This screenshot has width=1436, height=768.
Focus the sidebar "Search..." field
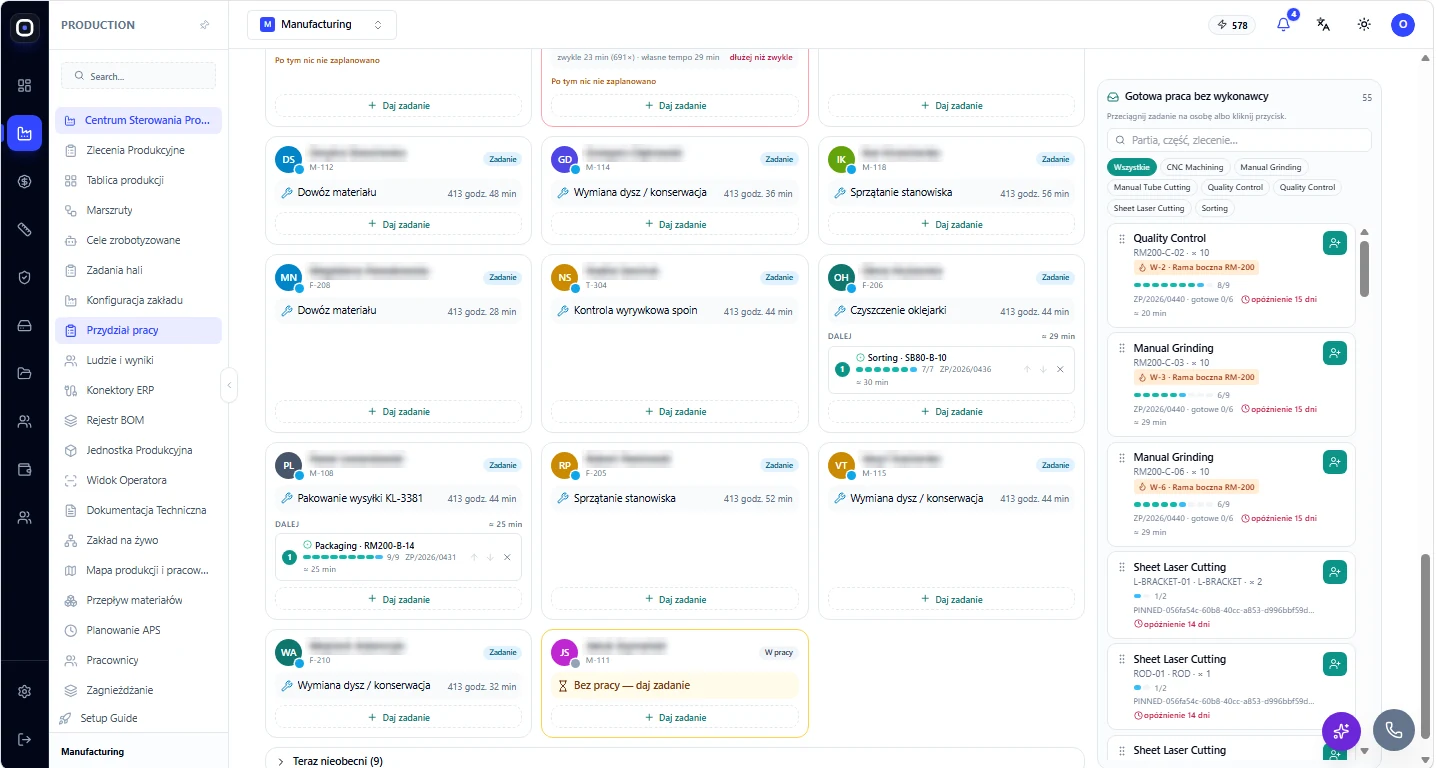pos(138,76)
